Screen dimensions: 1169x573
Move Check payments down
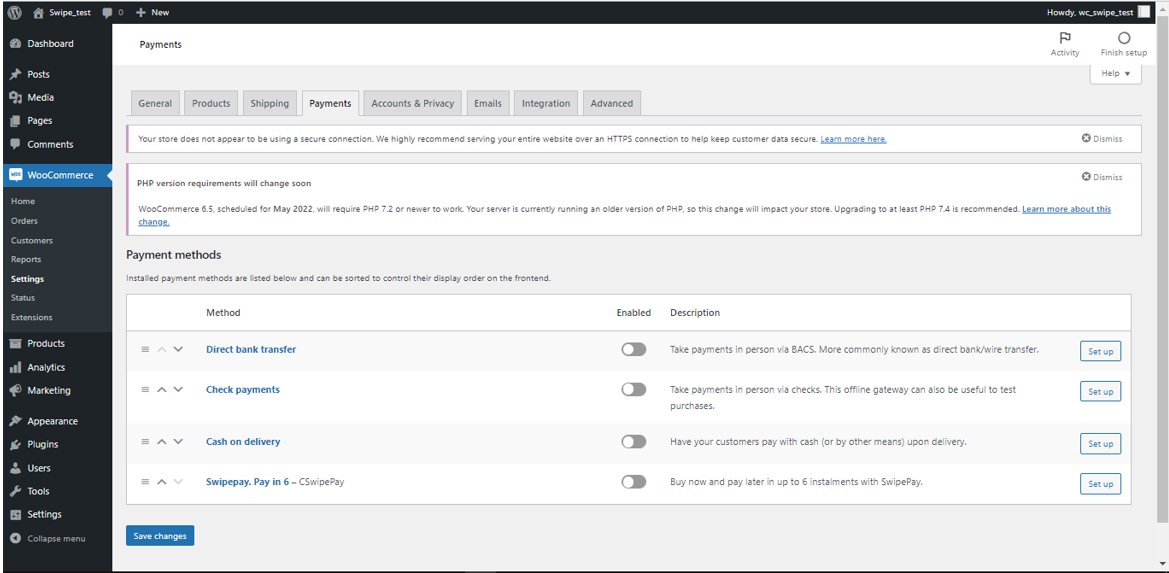(x=177, y=390)
